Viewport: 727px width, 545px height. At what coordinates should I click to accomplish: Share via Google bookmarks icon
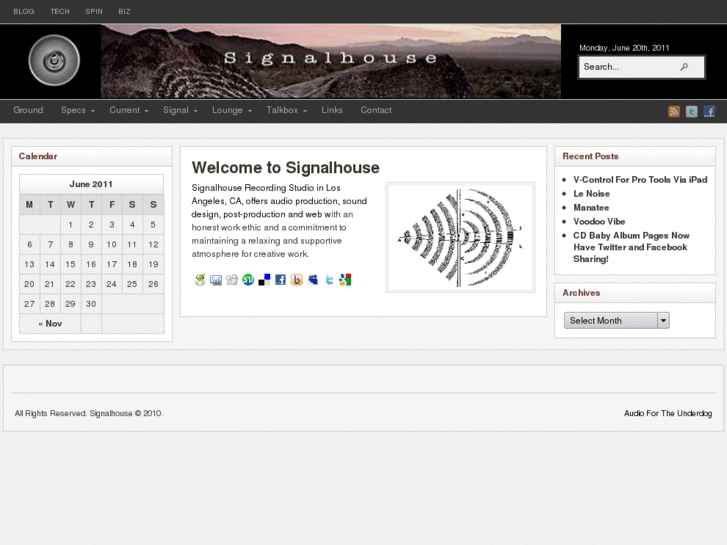pyautogui.click(x=345, y=280)
